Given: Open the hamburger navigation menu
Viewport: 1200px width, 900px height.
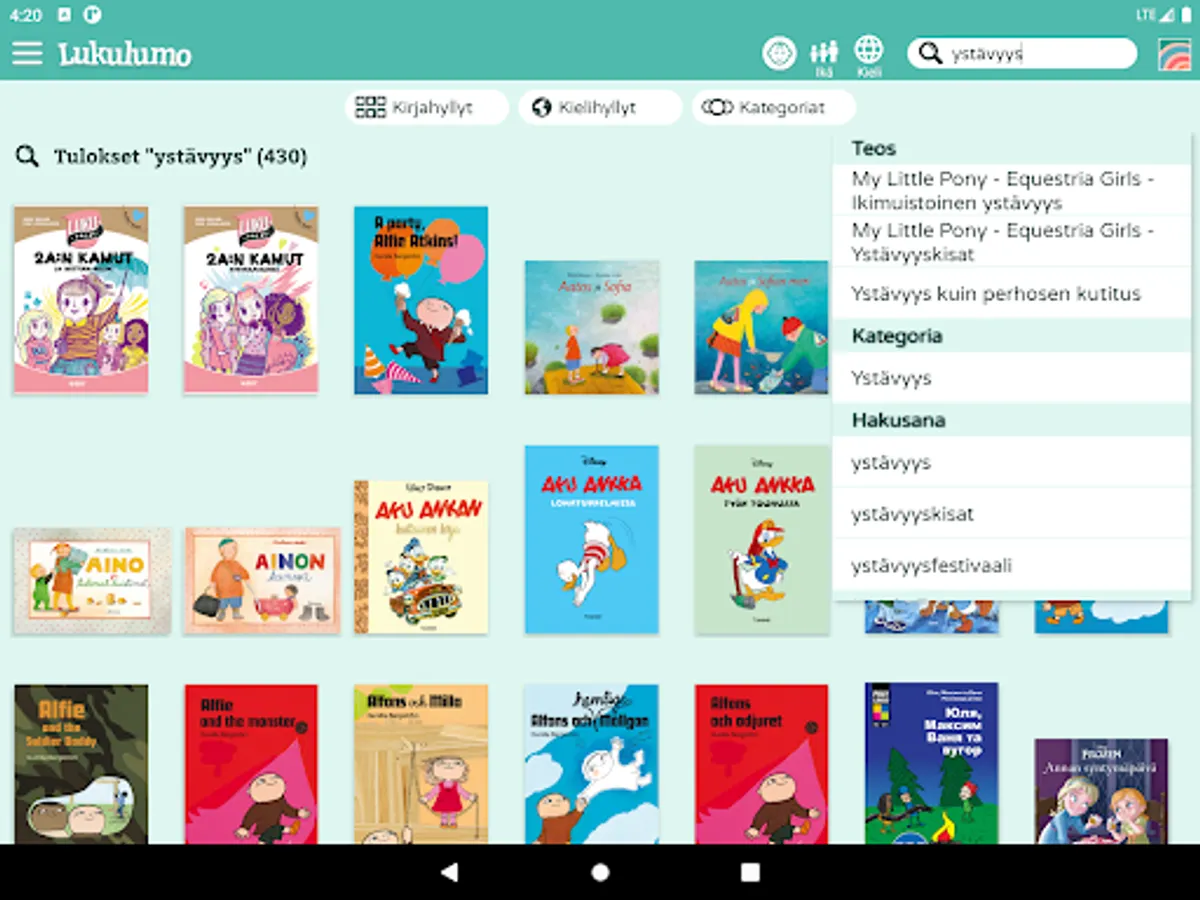Looking at the screenshot, I should click(27, 53).
